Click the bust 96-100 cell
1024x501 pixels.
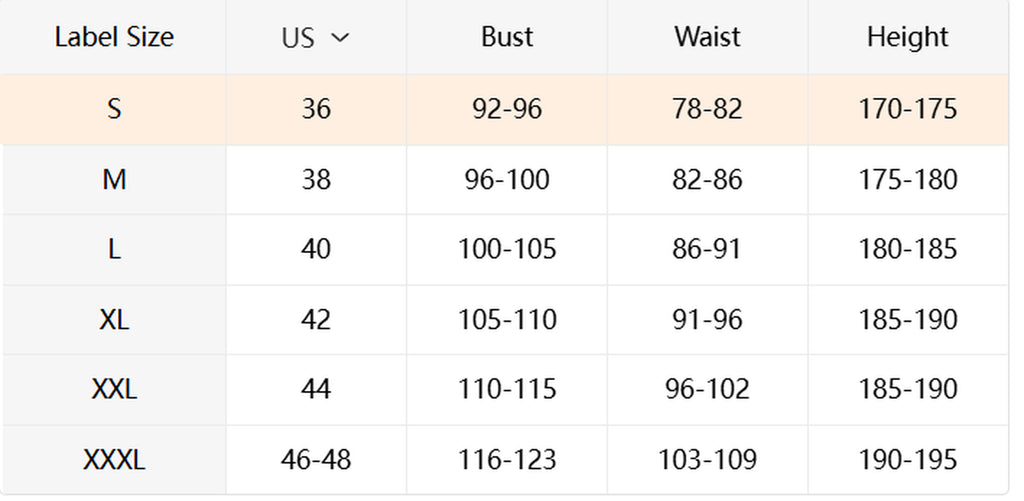507,180
